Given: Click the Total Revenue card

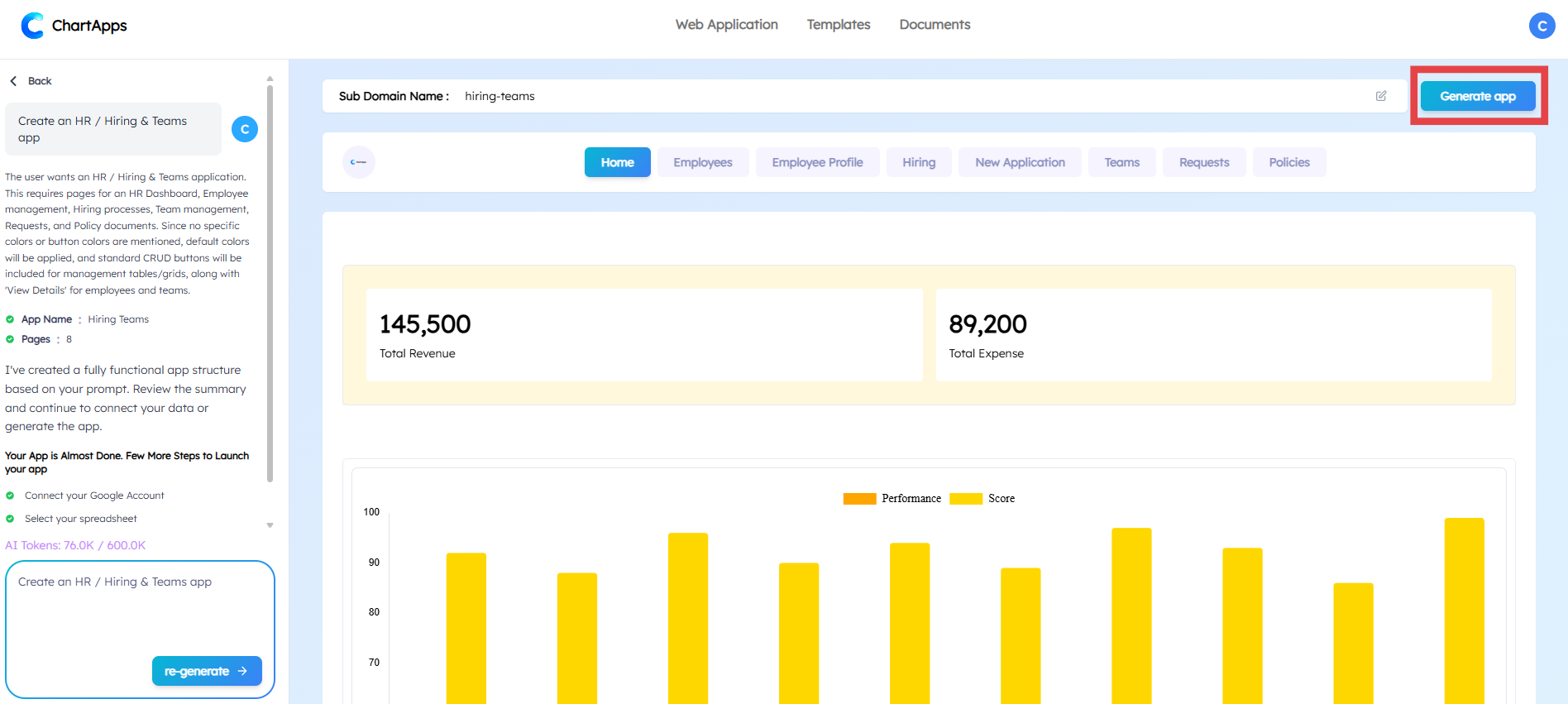Looking at the screenshot, I should coord(644,335).
